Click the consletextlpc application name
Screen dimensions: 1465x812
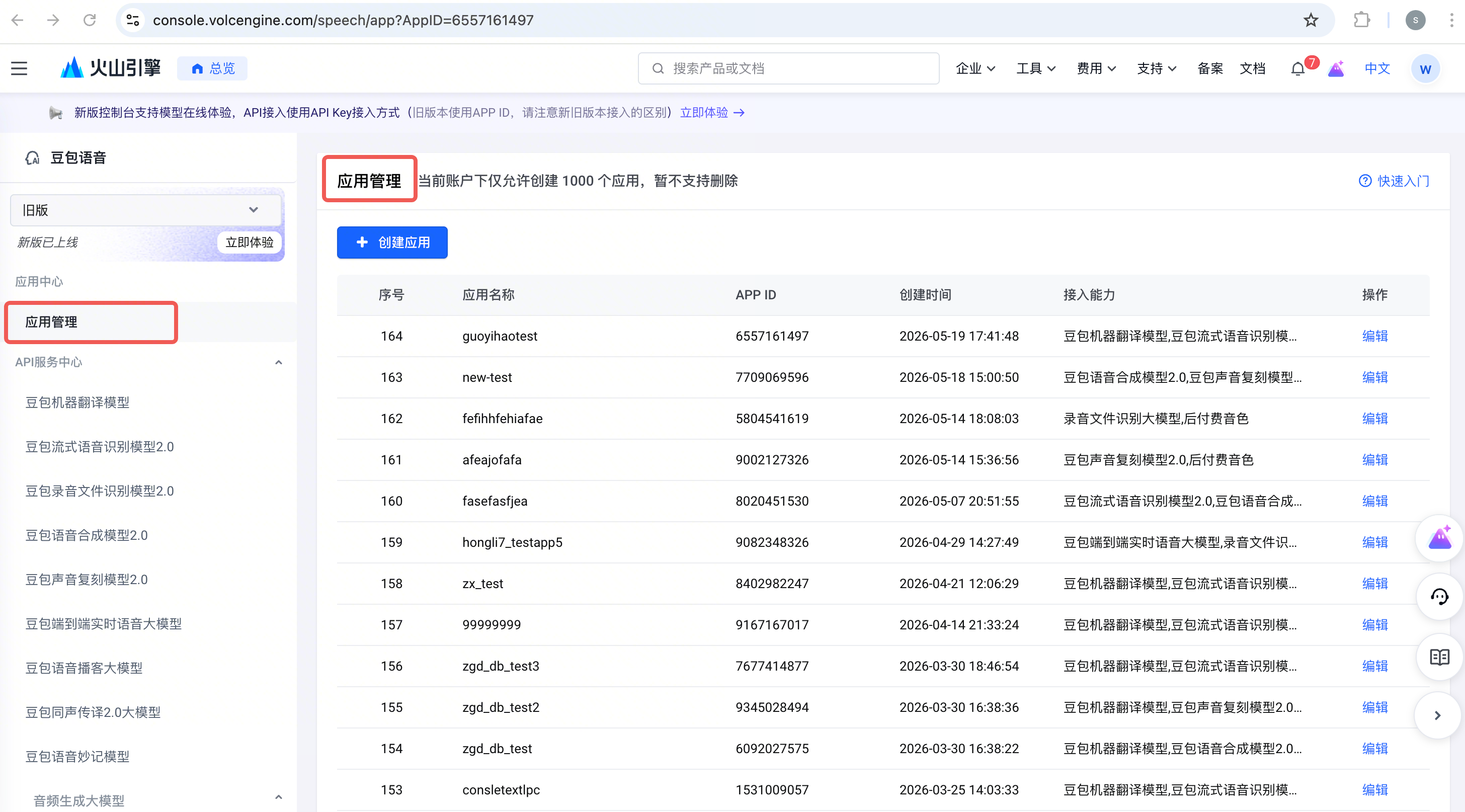coord(501,790)
